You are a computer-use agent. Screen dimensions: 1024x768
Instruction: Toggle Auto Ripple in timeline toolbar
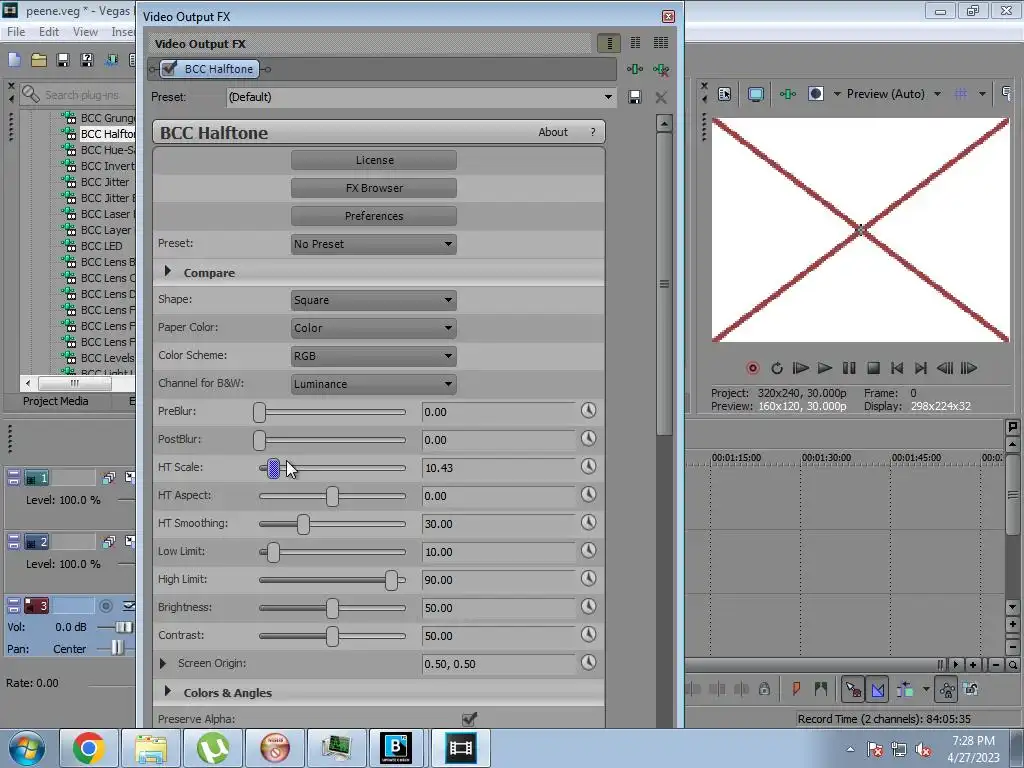pos(905,689)
